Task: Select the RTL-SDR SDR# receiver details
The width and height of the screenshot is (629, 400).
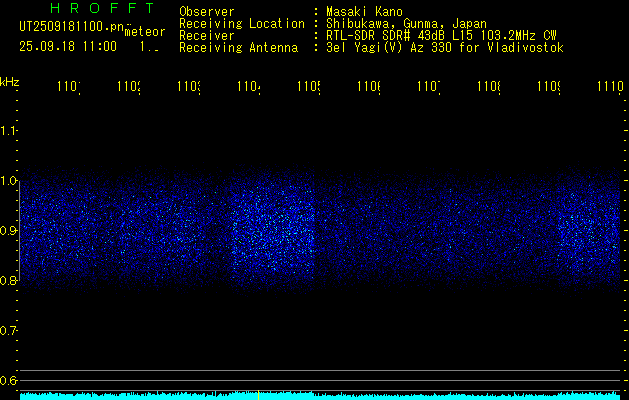Action: coord(441,36)
